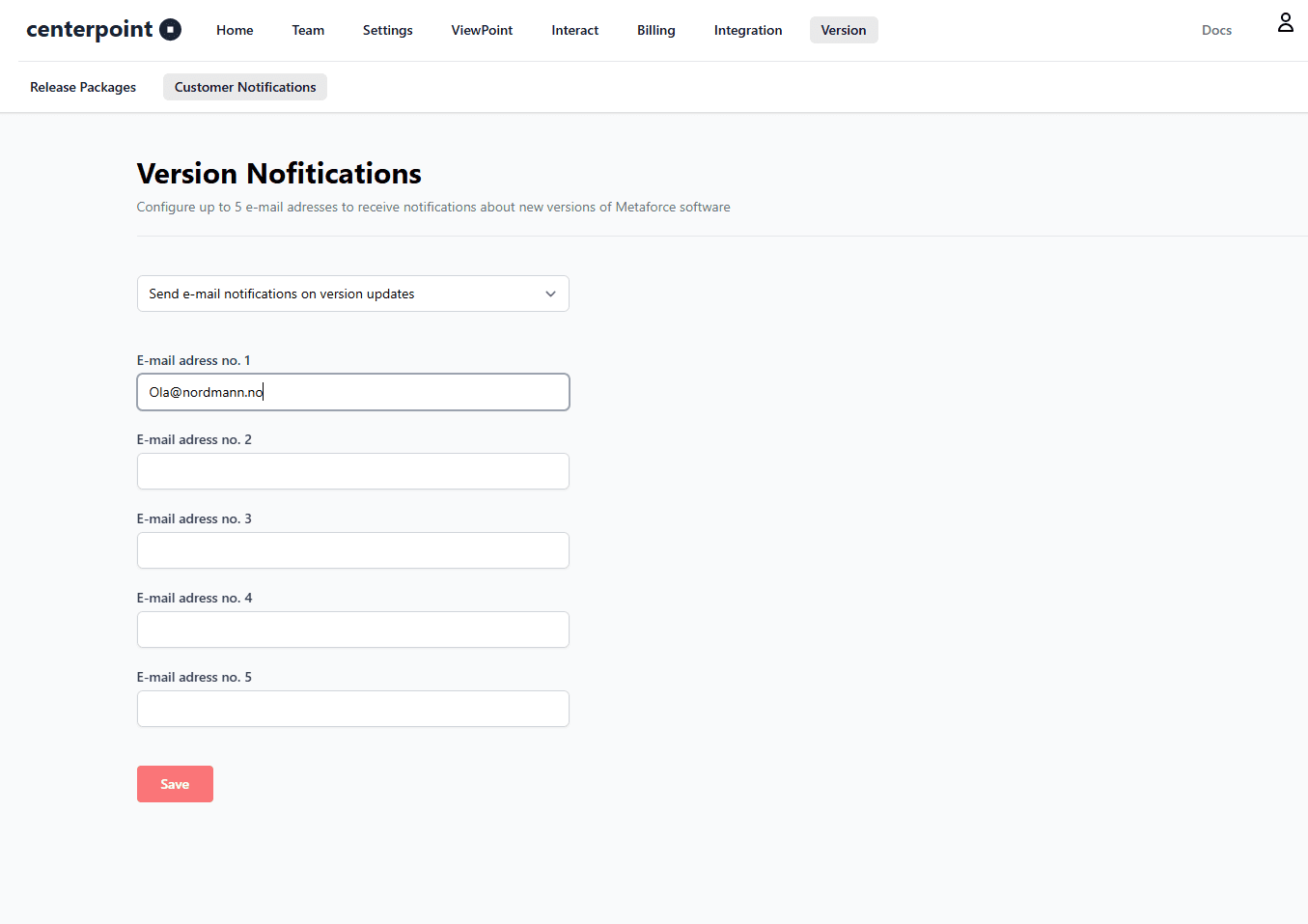Go to the Interact page
This screenshot has height=924, width=1308.
coord(574,30)
